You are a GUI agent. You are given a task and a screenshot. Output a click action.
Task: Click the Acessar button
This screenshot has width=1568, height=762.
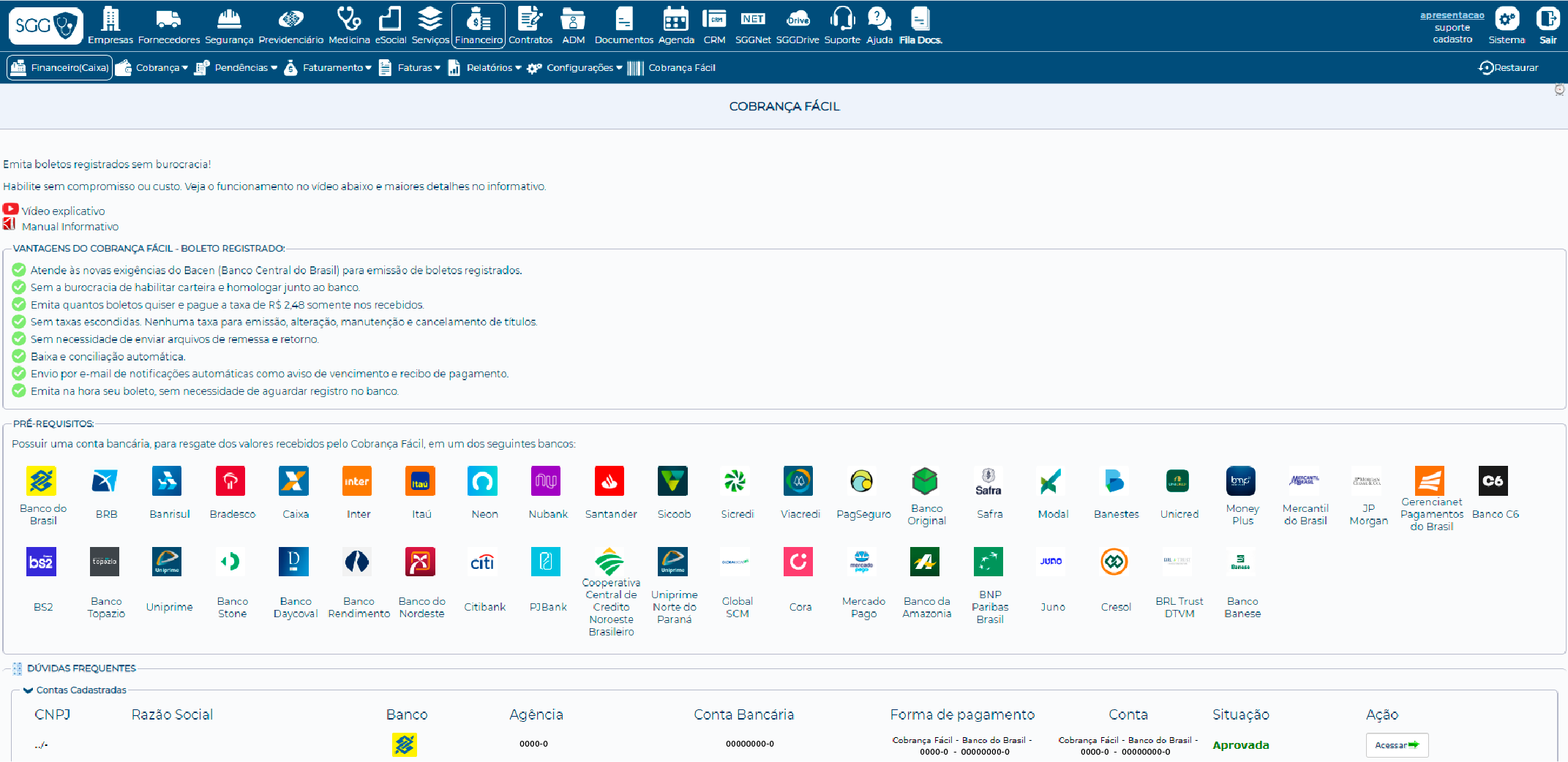[x=1396, y=745]
